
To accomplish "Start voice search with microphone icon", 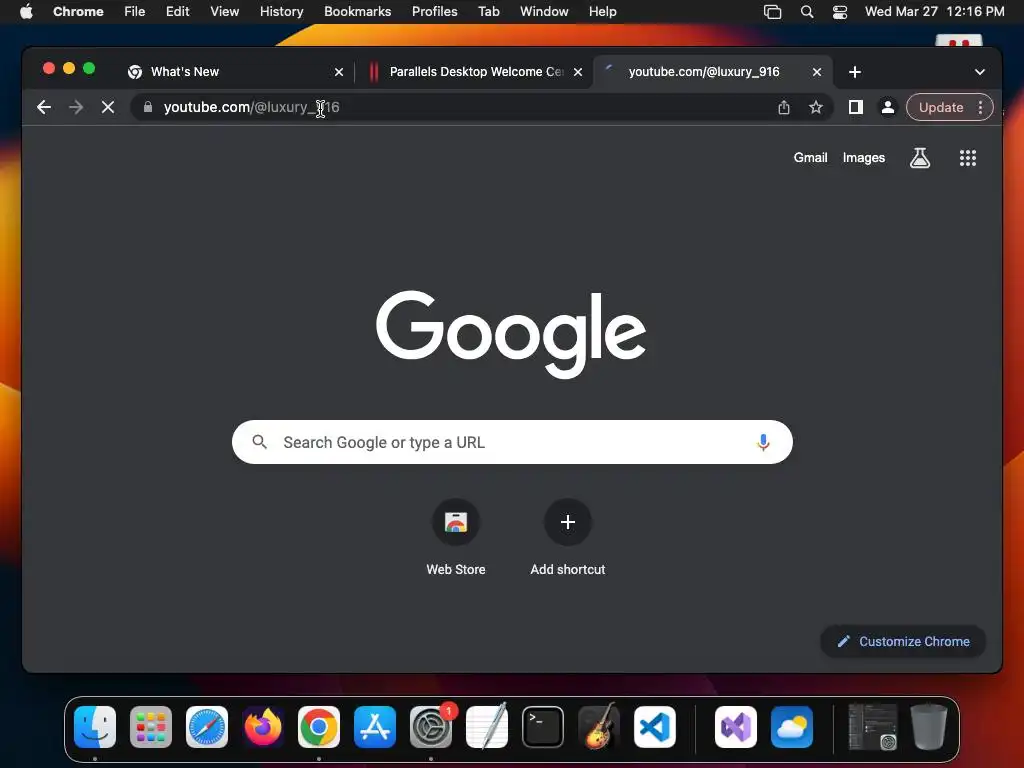I will coord(763,442).
